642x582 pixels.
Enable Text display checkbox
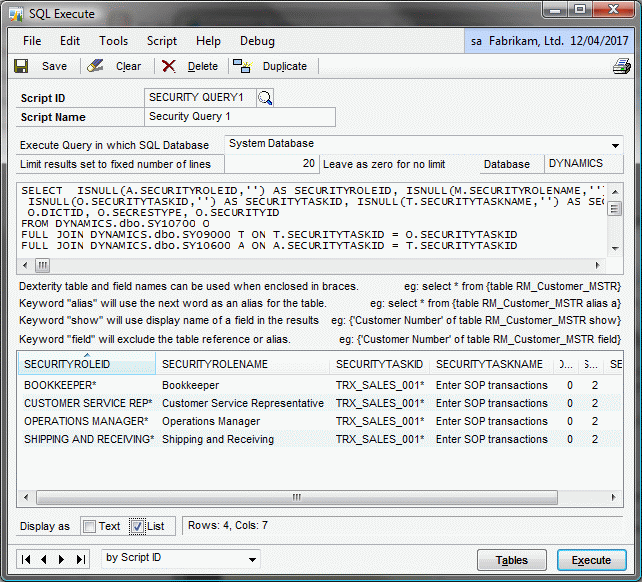tap(89, 526)
